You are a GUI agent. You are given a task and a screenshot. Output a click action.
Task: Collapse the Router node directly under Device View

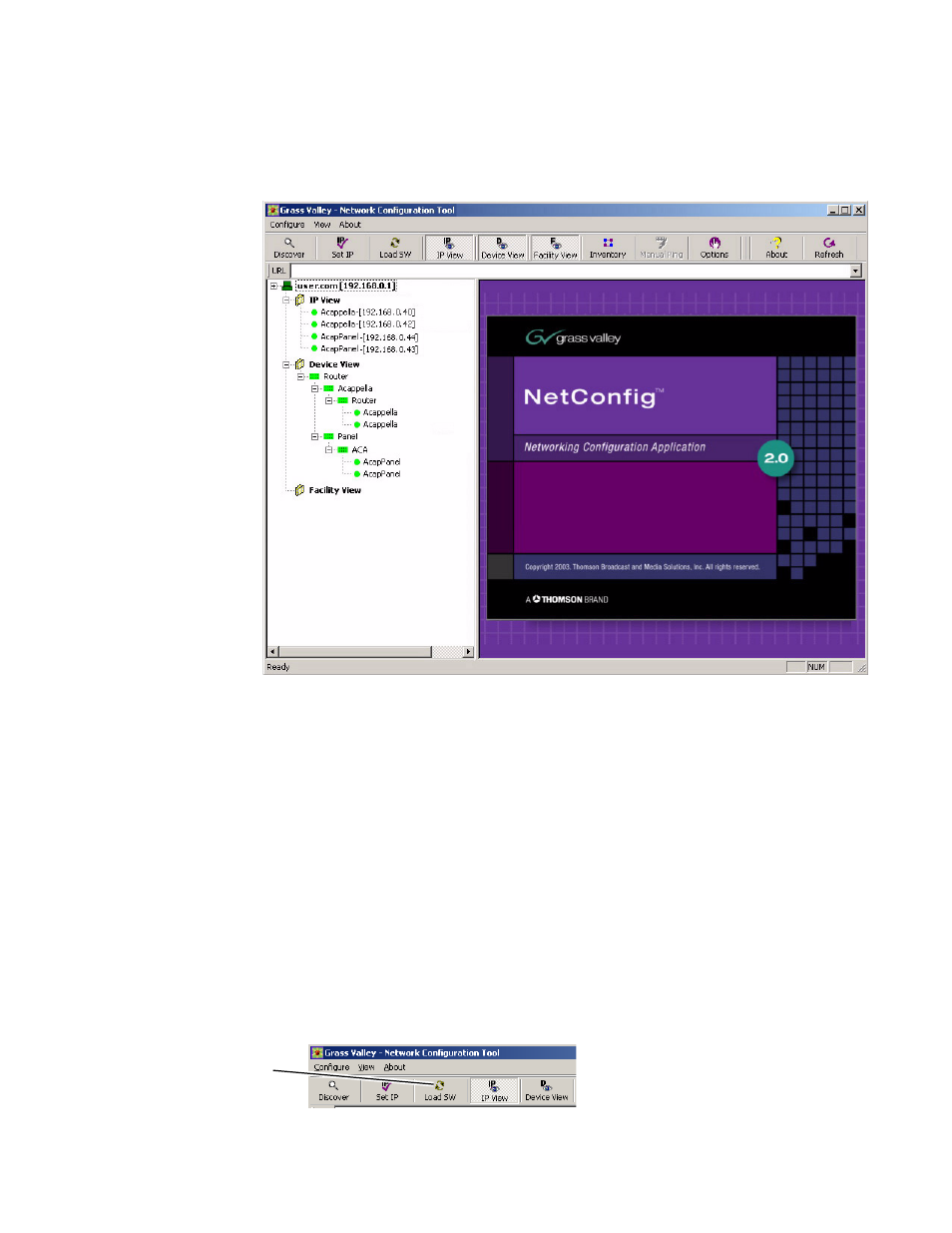point(300,376)
